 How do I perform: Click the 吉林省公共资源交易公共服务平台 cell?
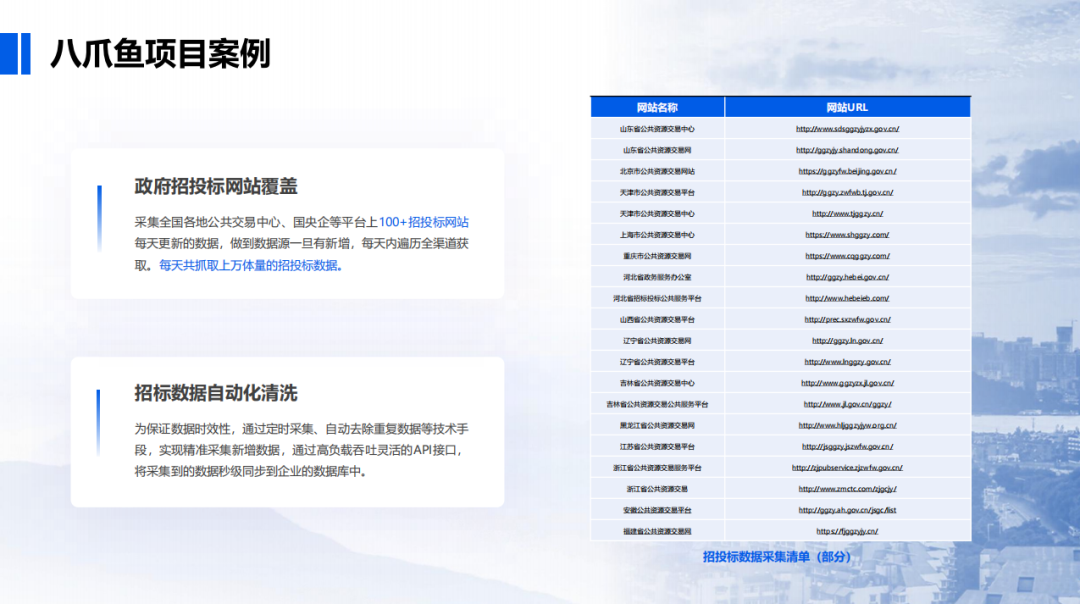[657, 404]
